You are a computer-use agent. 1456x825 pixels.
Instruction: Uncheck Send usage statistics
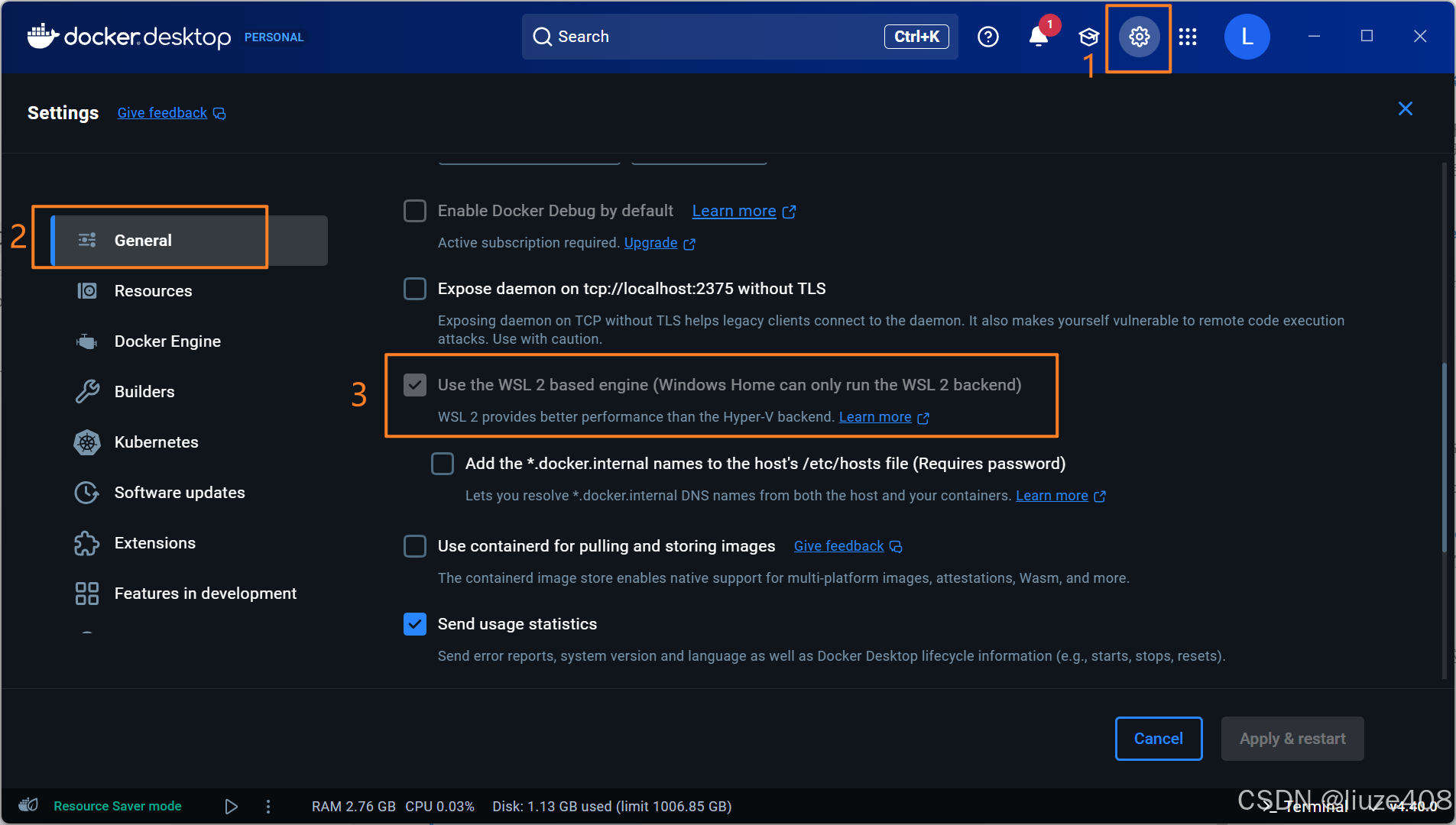coord(415,624)
